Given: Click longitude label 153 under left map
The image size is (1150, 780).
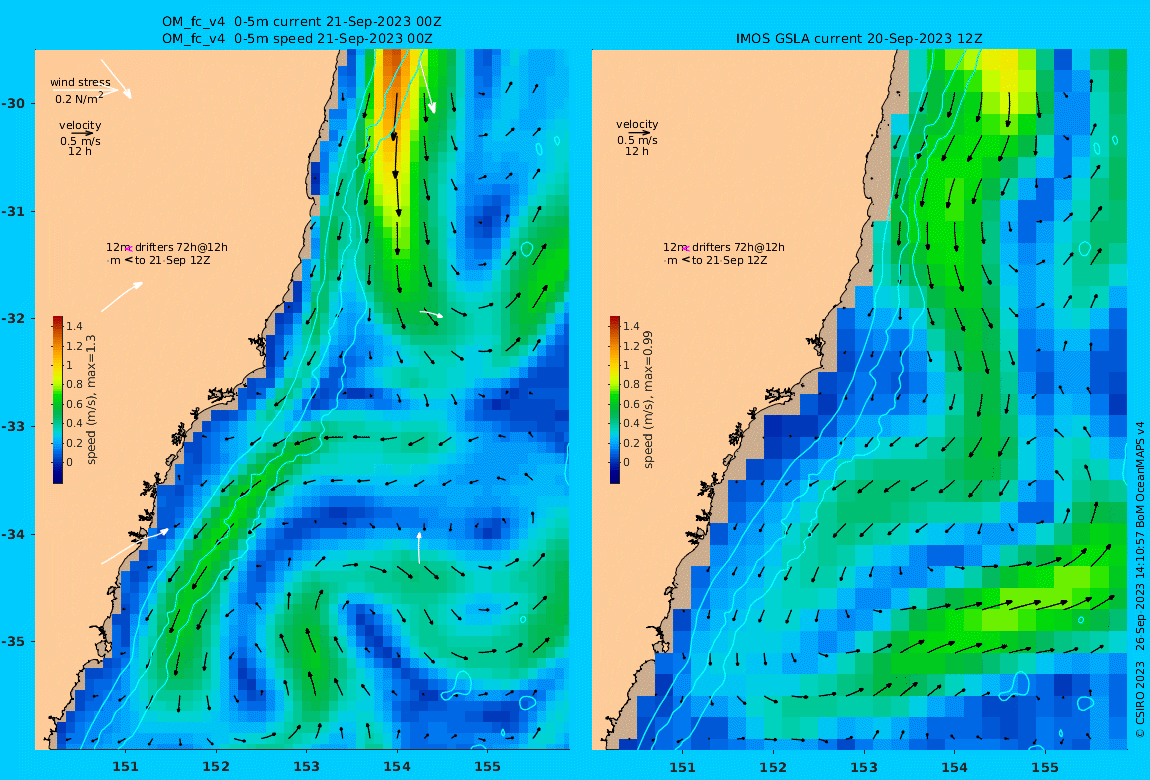Looking at the screenshot, I should pyautogui.click(x=307, y=767).
